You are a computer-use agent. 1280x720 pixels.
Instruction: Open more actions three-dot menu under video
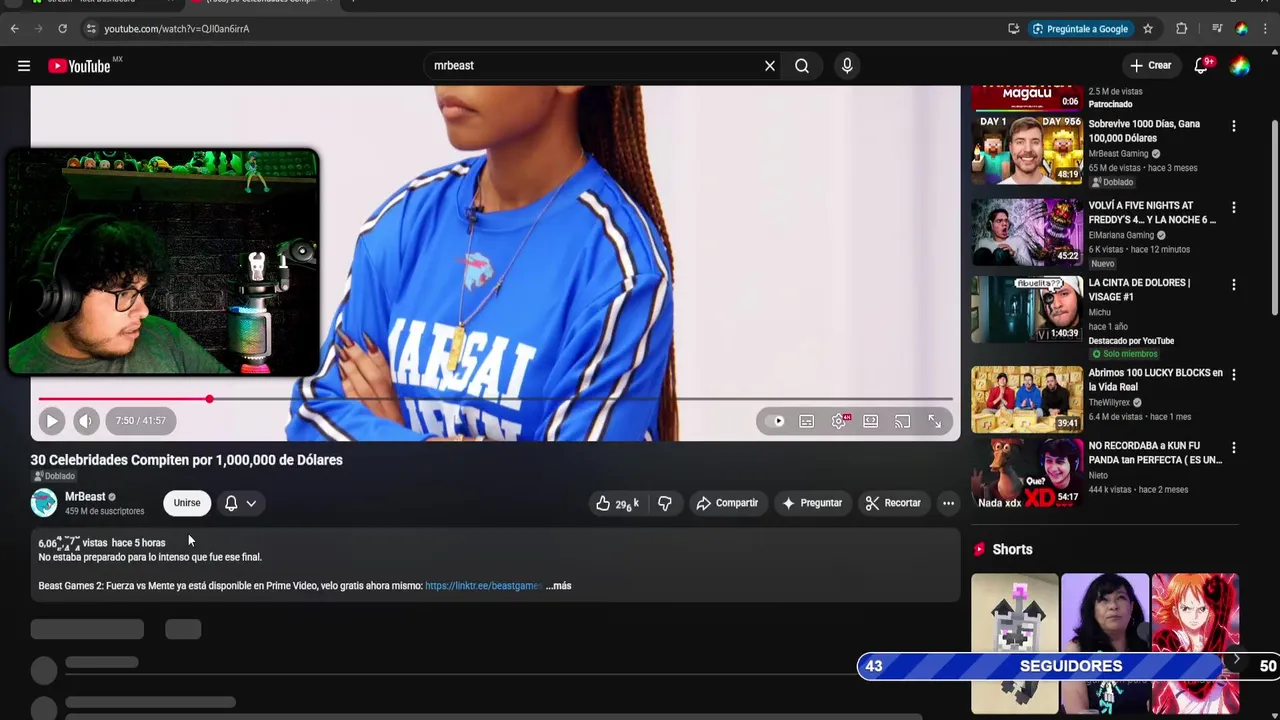tap(948, 503)
